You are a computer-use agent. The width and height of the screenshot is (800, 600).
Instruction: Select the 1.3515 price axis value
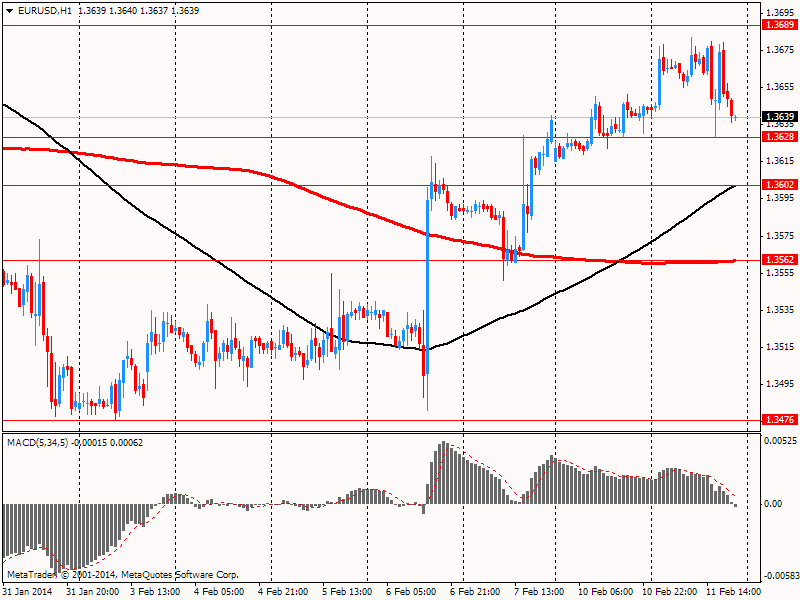tap(780, 347)
